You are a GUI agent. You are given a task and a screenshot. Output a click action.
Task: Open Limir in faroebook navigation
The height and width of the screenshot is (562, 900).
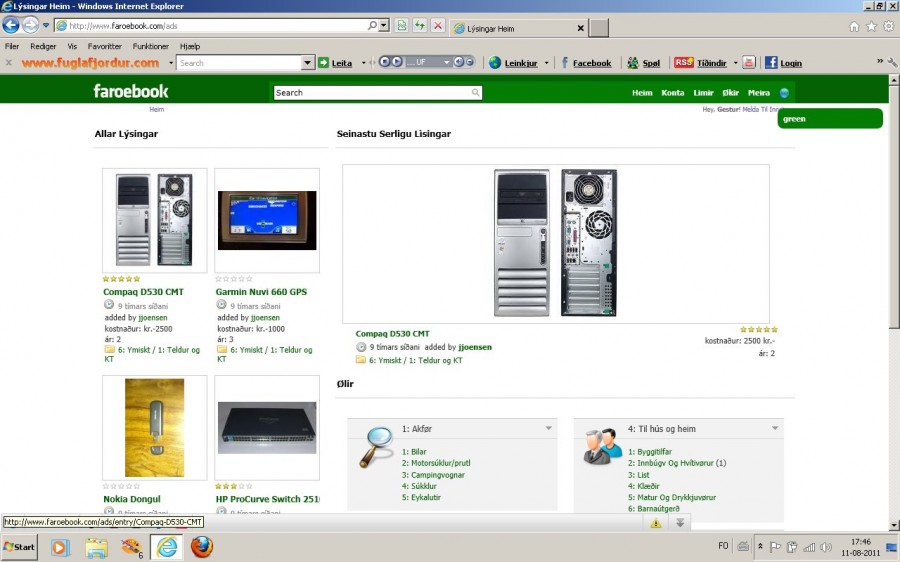[703, 92]
